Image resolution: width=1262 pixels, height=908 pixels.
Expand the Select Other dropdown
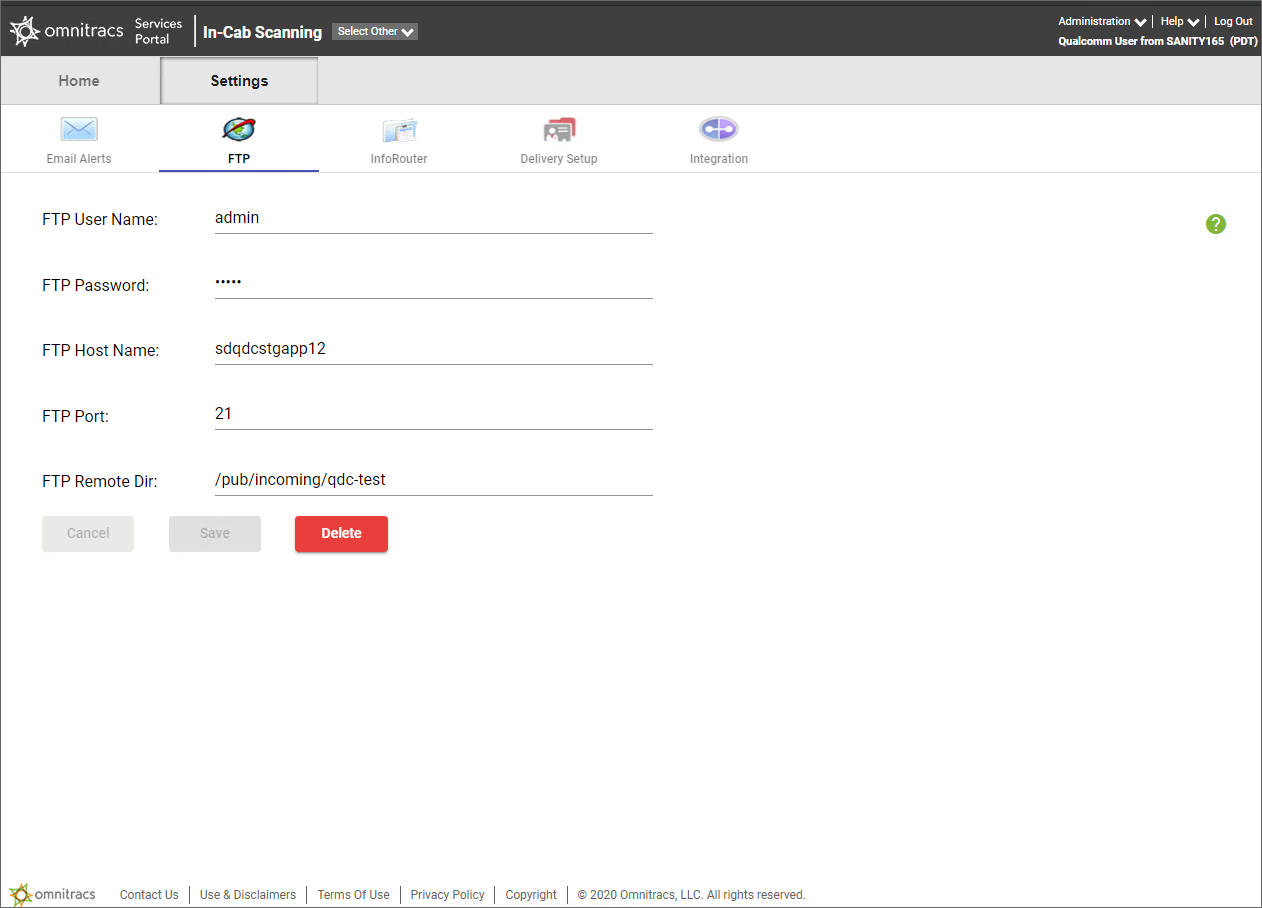pyautogui.click(x=375, y=32)
